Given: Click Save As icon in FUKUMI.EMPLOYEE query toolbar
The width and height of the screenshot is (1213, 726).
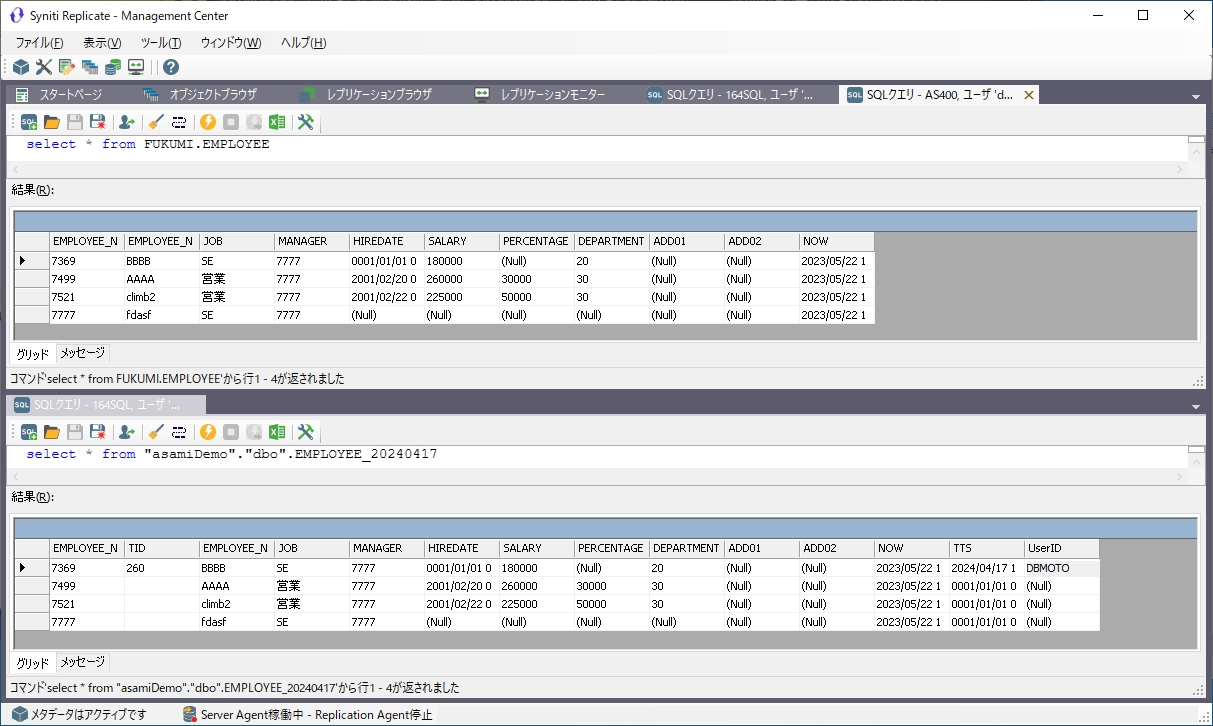Looking at the screenshot, I should coord(98,122).
